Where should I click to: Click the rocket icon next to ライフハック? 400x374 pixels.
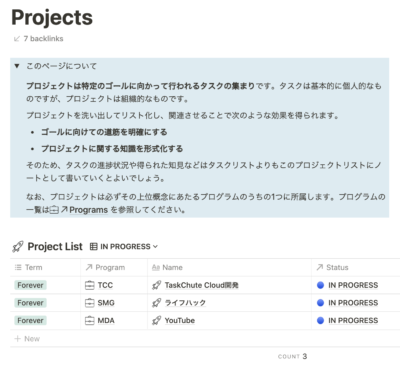pyautogui.click(x=156, y=303)
